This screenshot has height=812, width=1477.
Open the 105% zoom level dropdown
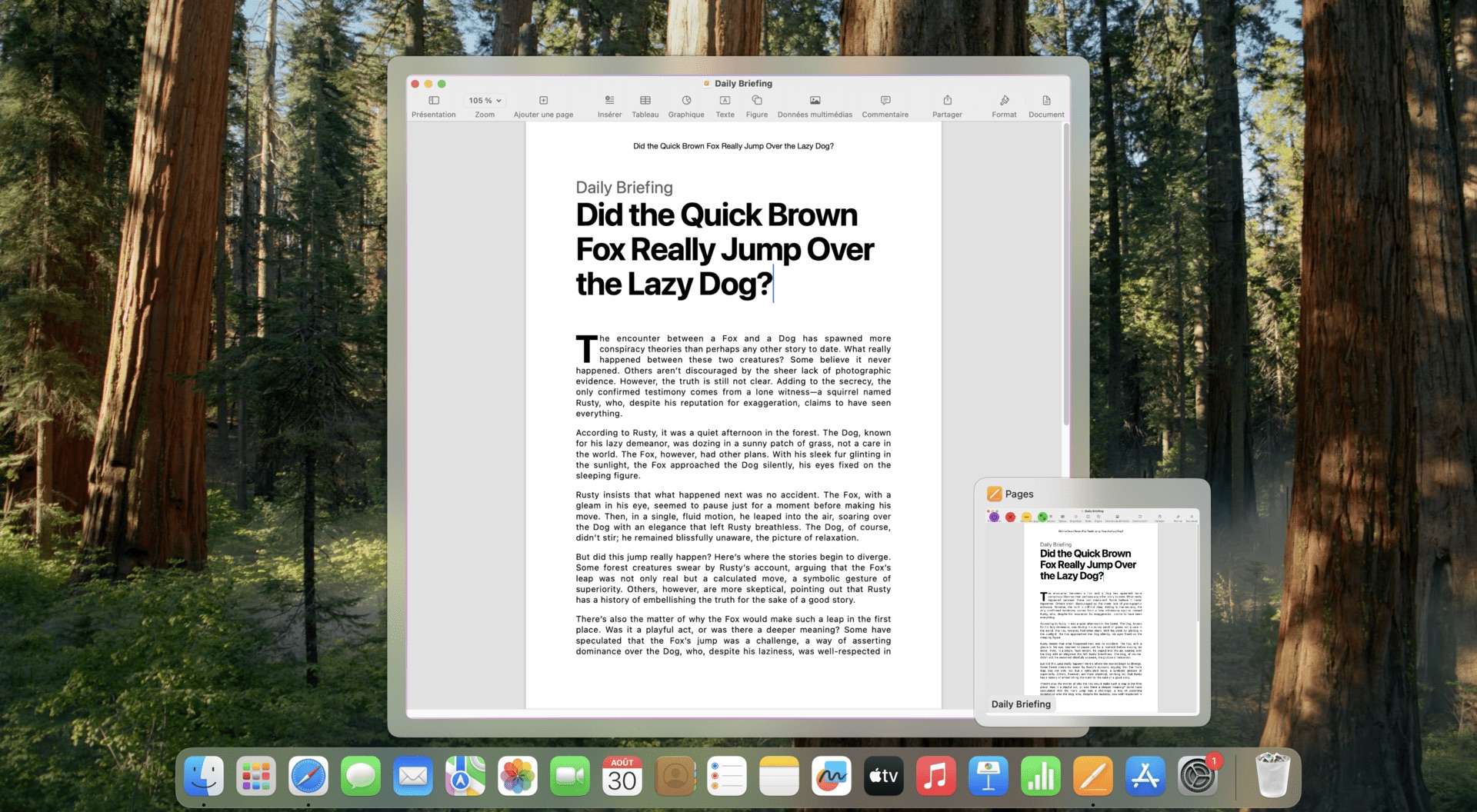tap(484, 100)
